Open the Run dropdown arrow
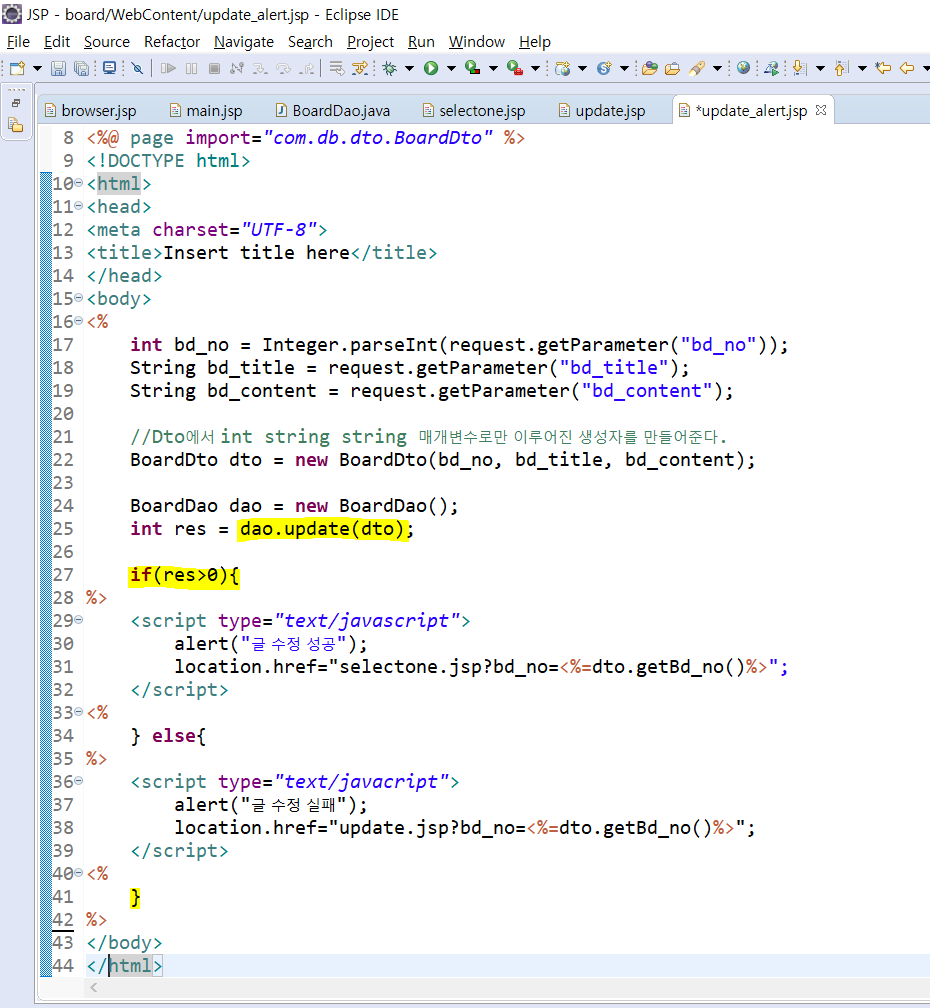 pyautogui.click(x=451, y=68)
